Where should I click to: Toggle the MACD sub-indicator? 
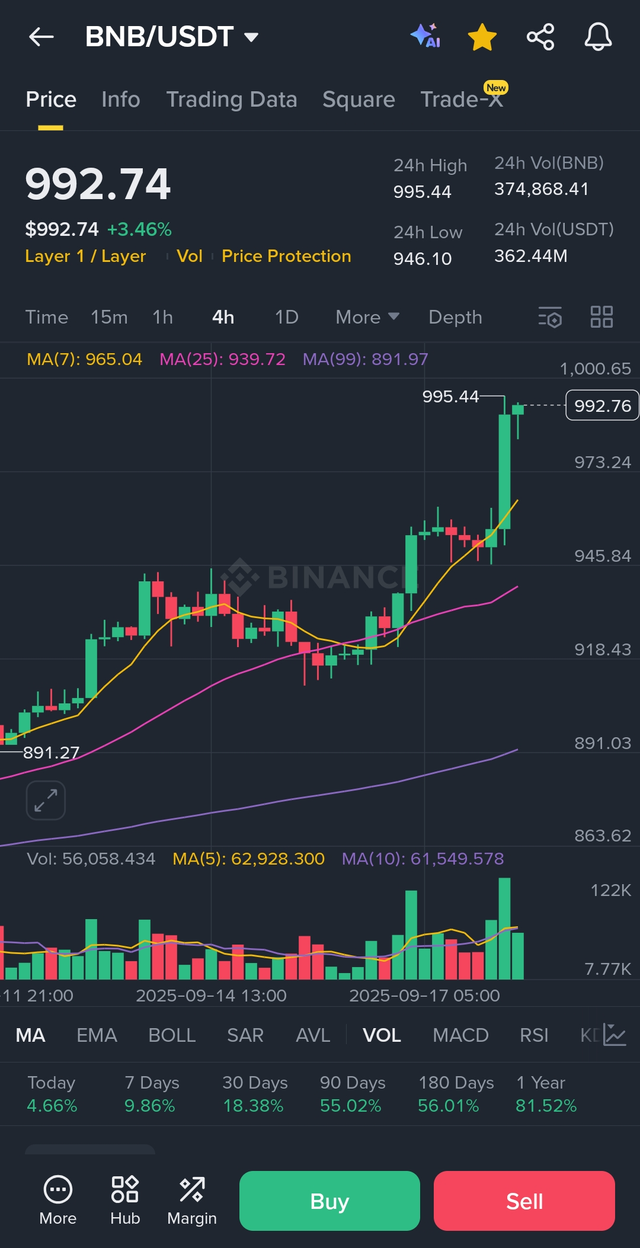[x=461, y=1035]
